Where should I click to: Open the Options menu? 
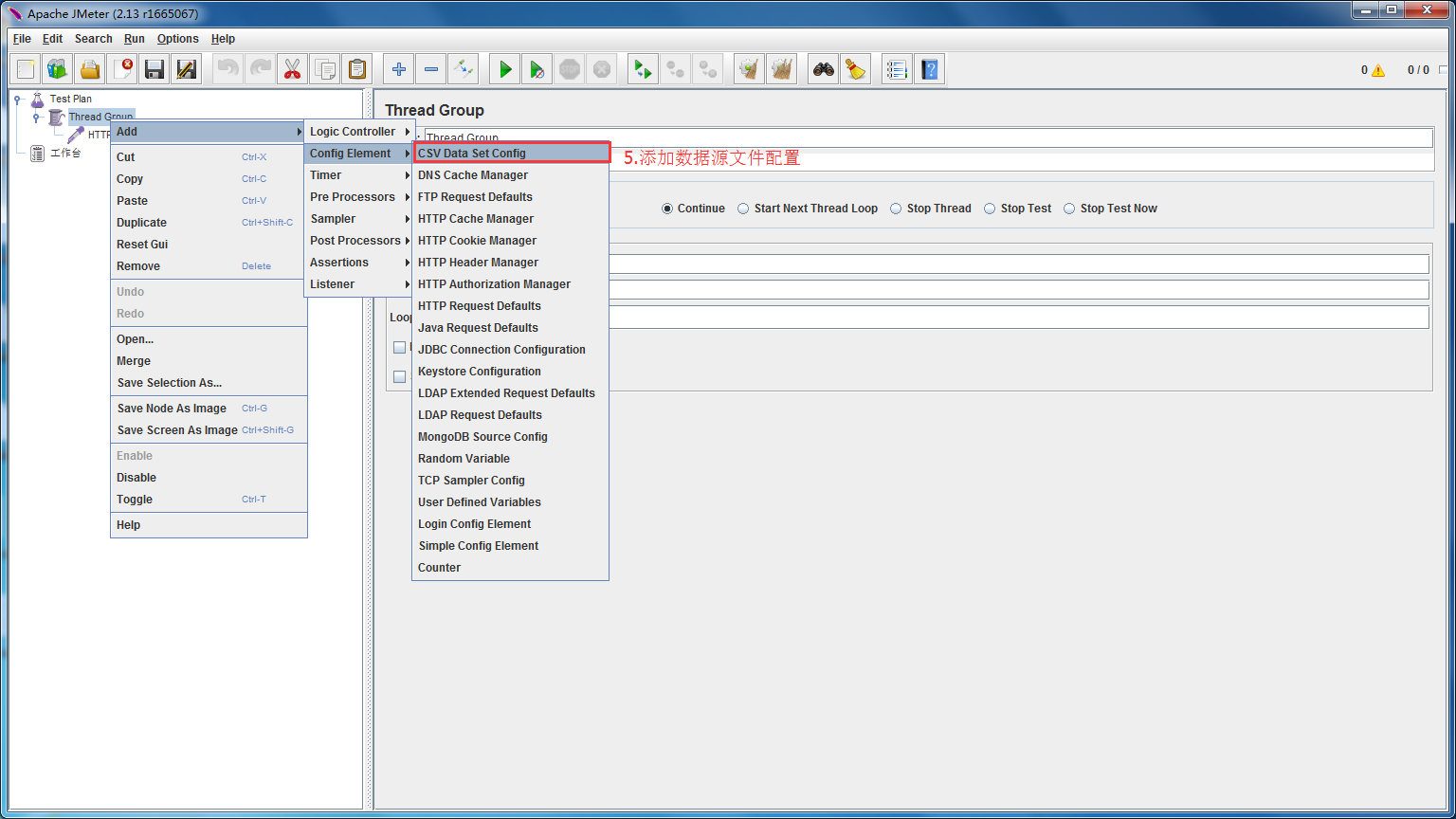click(178, 39)
